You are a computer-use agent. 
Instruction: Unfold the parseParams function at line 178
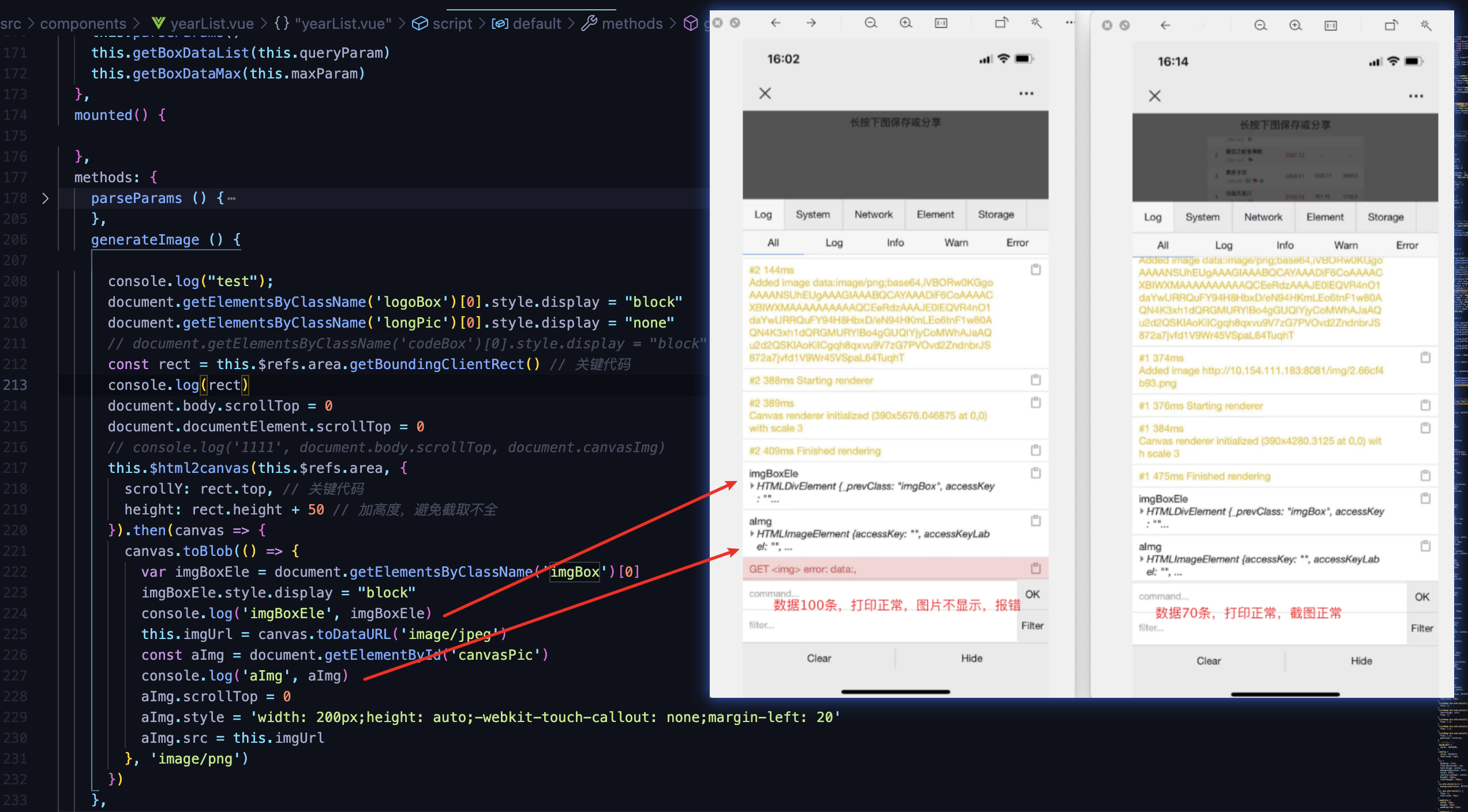pos(46,198)
